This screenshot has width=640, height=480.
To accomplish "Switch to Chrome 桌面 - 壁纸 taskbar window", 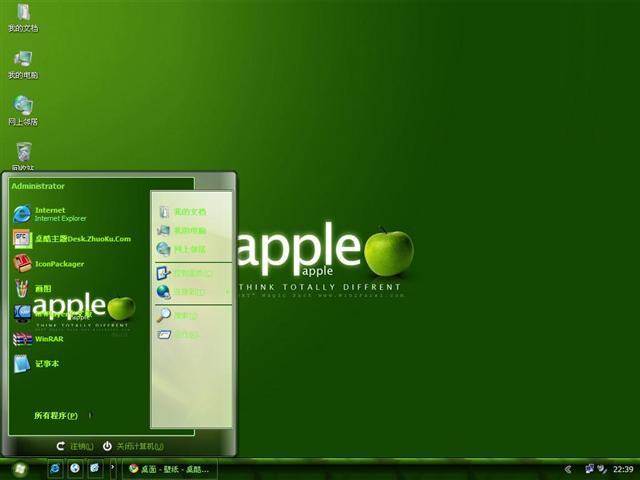I will pyautogui.click(x=170, y=469).
